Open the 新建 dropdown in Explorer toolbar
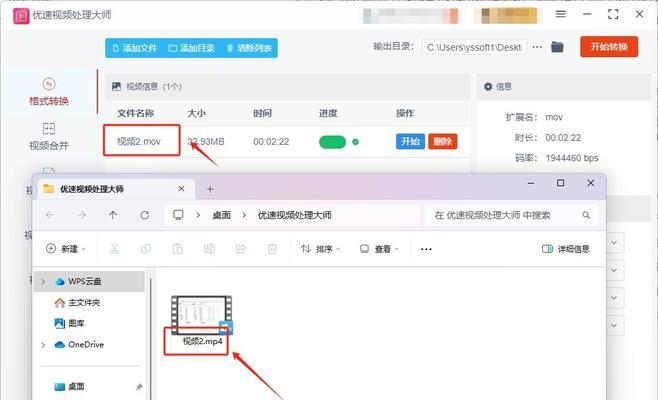This screenshot has height=400, width=658. click(x=66, y=249)
